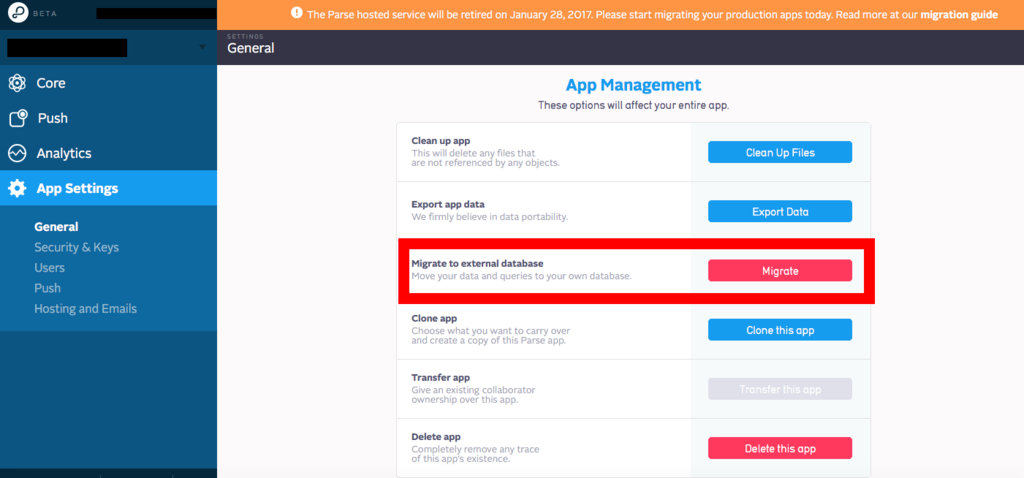Viewport: 1024px width, 478px height.
Task: Open the migration guide link
Action: (x=959, y=14)
